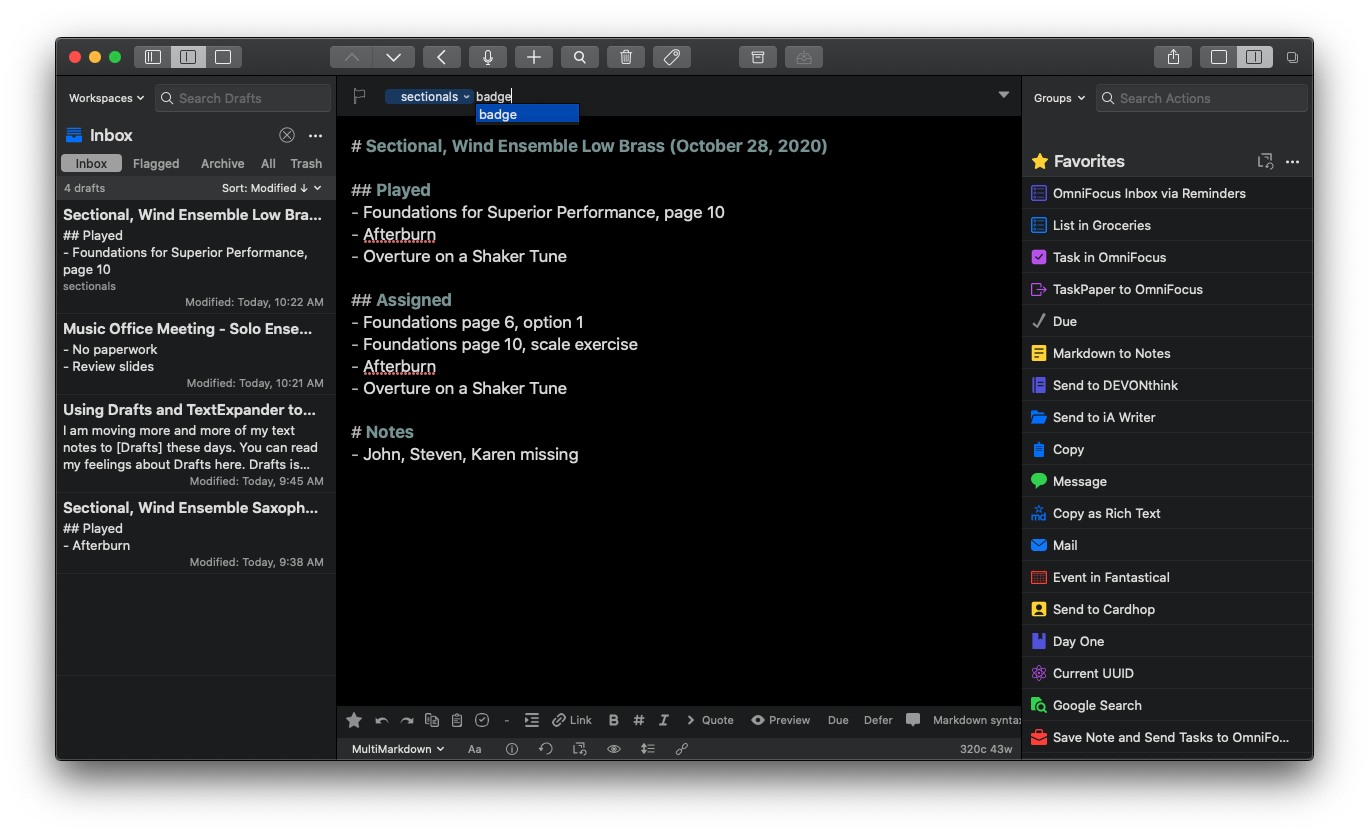Toggle link mode chain icon in status bar

tap(682, 749)
